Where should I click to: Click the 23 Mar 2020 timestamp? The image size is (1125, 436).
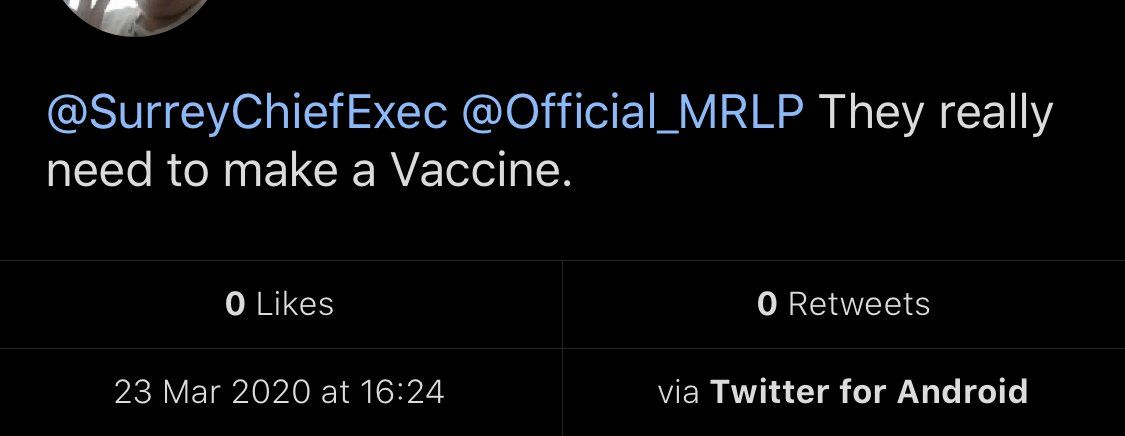click(x=279, y=391)
